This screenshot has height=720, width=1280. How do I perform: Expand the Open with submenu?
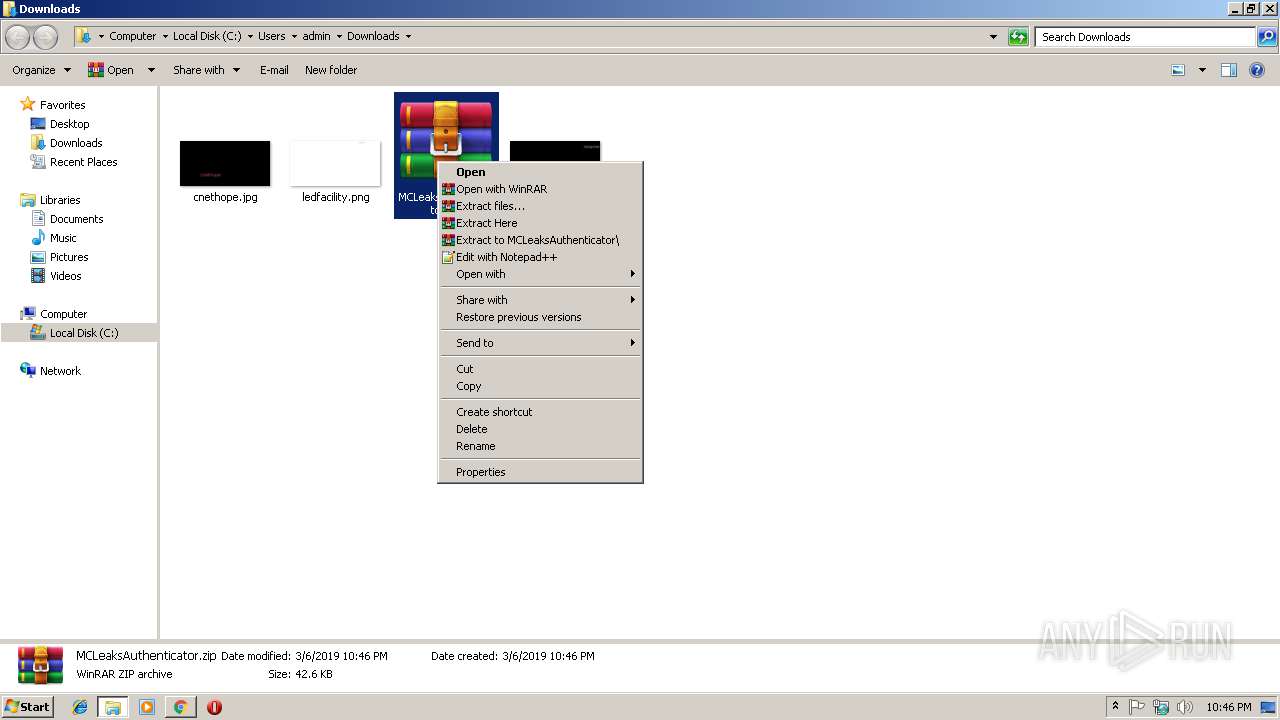[x=540, y=274]
